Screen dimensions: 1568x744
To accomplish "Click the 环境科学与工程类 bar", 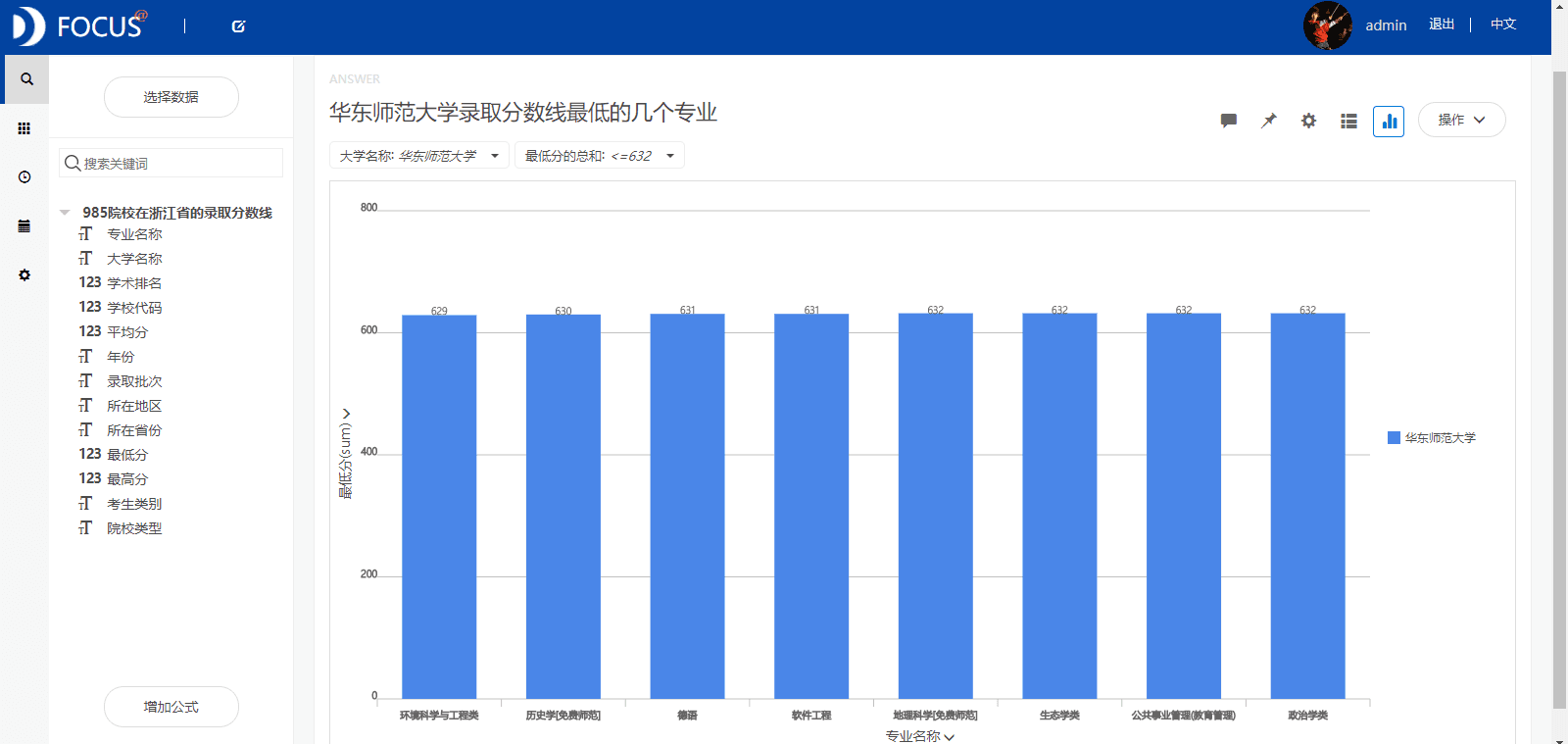I will (439, 507).
